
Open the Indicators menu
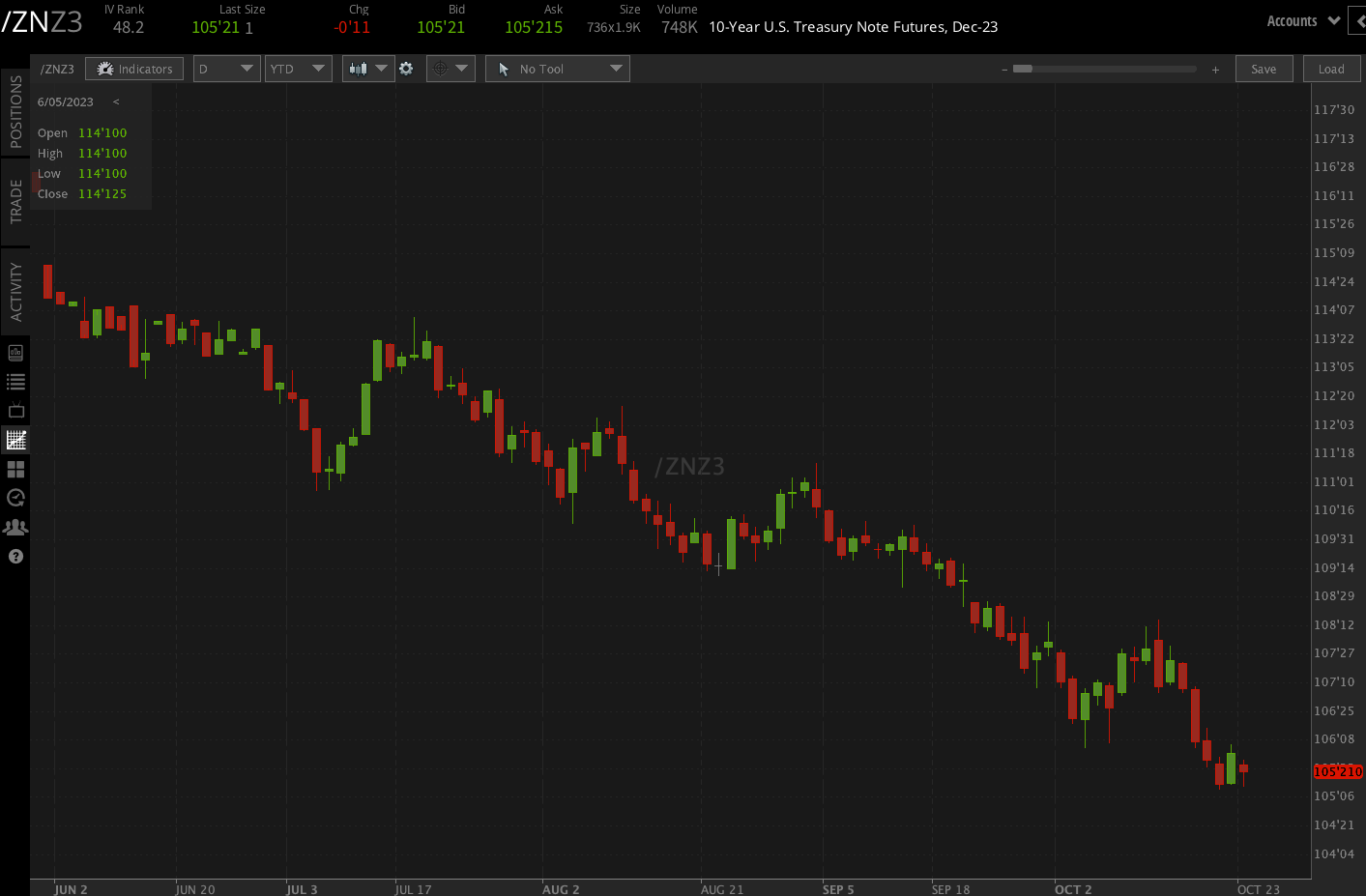coord(134,69)
